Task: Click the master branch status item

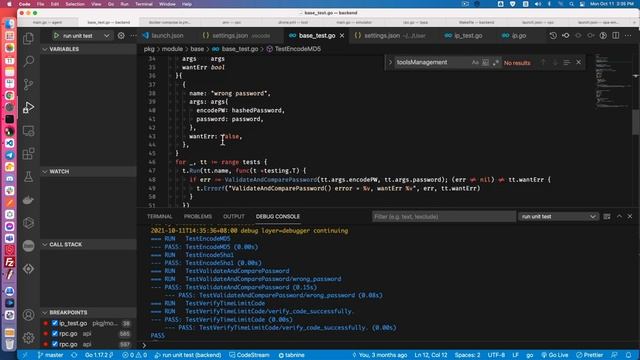Action: [x=50, y=355]
